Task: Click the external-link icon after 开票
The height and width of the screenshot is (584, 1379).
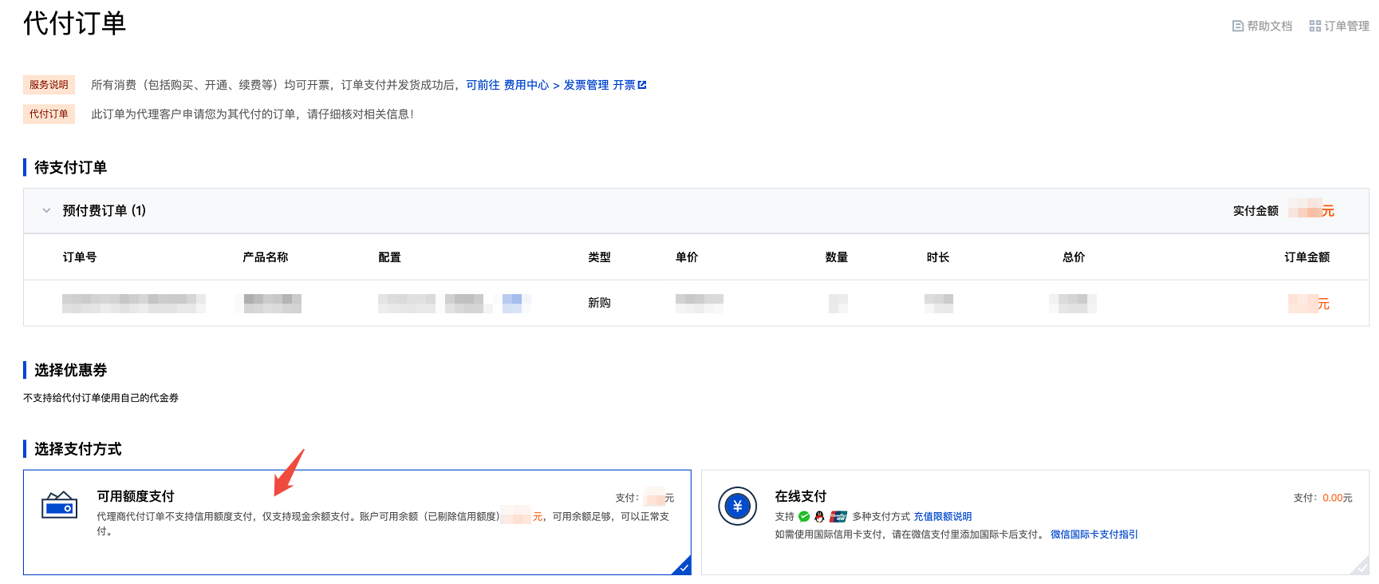Action: click(x=642, y=85)
